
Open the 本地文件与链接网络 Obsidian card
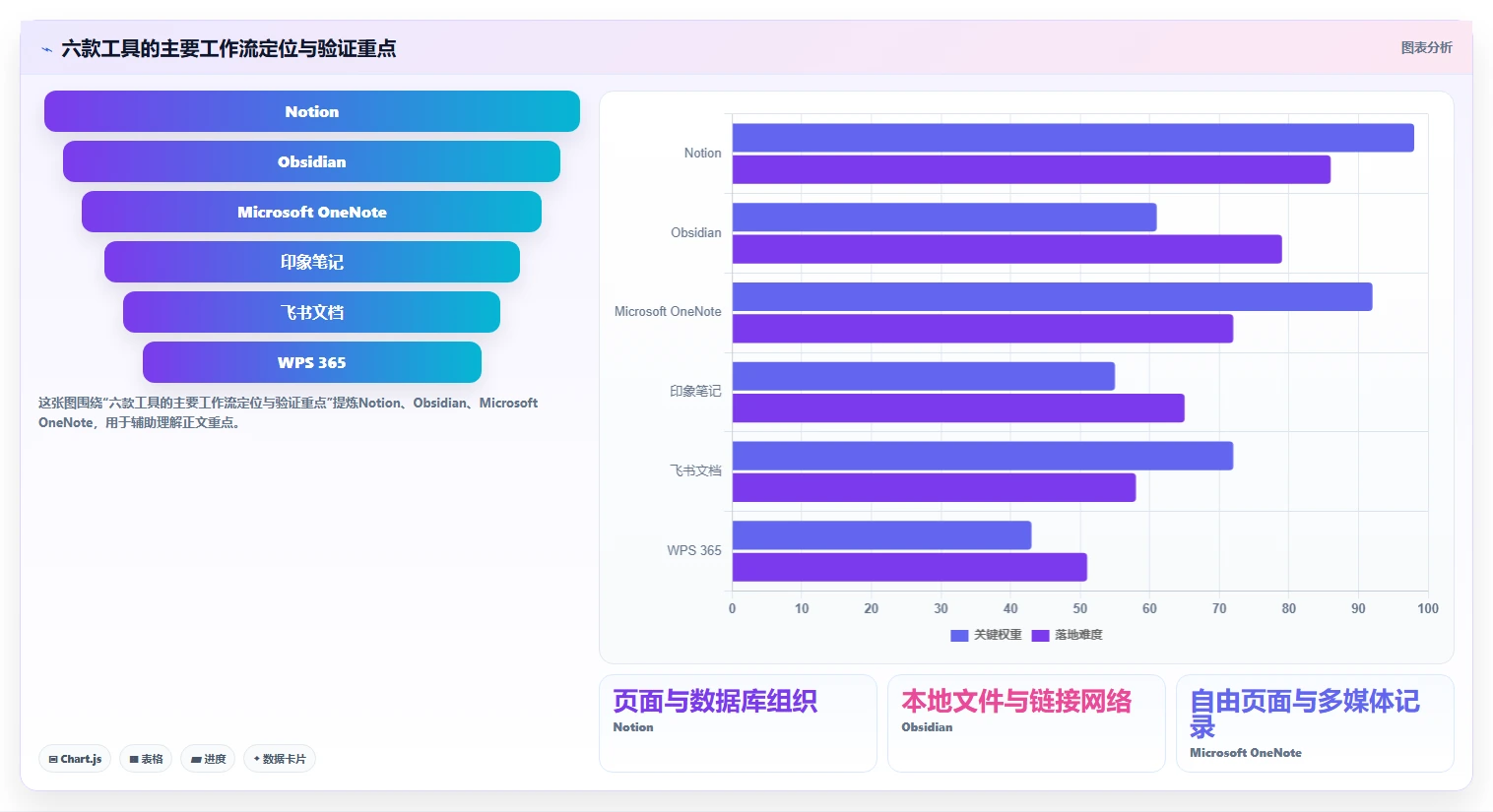coord(1026,723)
